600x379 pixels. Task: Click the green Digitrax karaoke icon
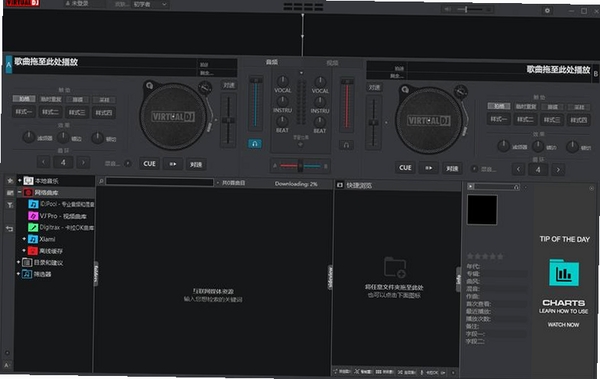tap(33, 228)
